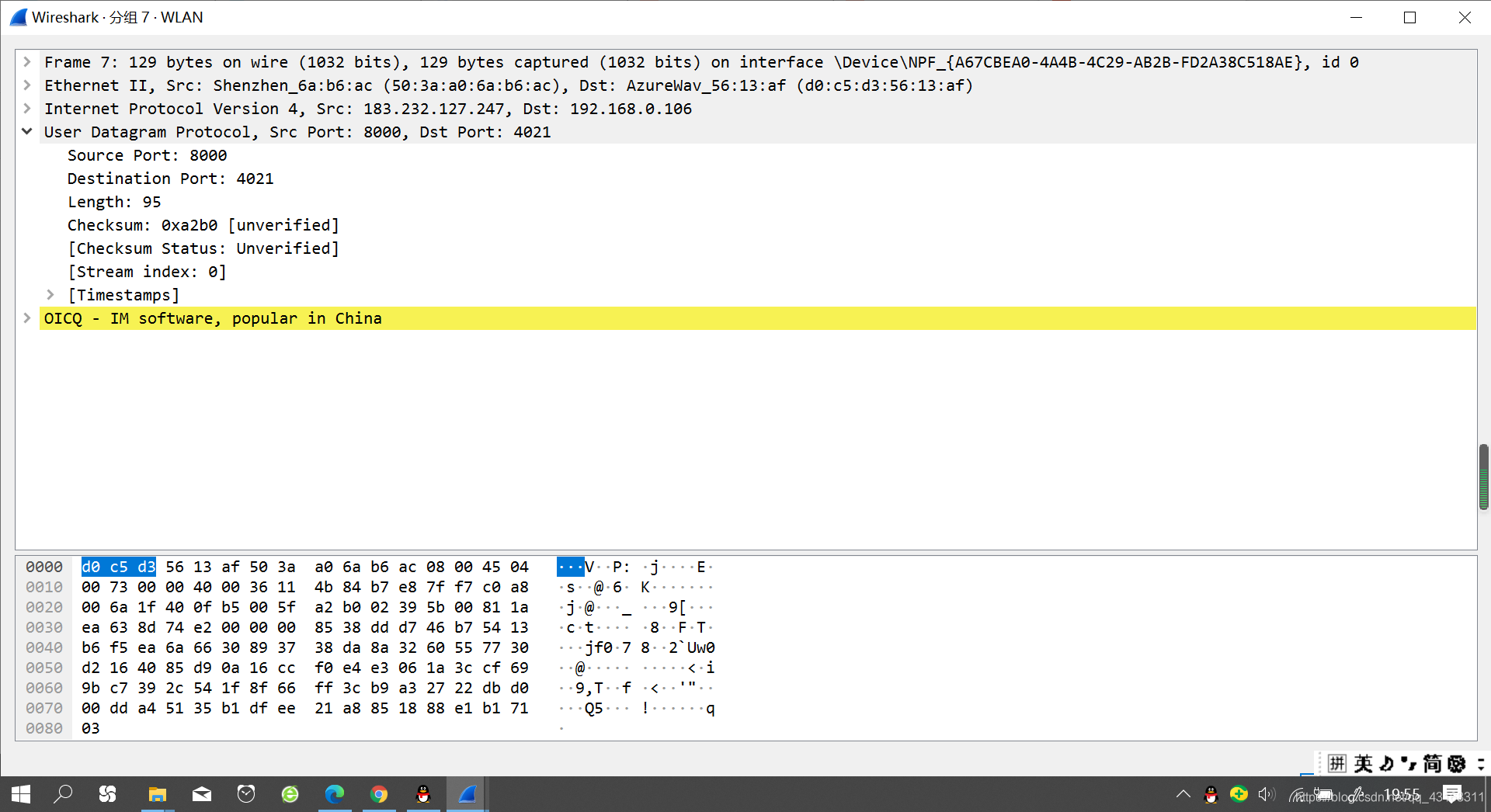Close the Wireshark packet window
The width and height of the screenshot is (1491, 812).
(x=1465, y=17)
